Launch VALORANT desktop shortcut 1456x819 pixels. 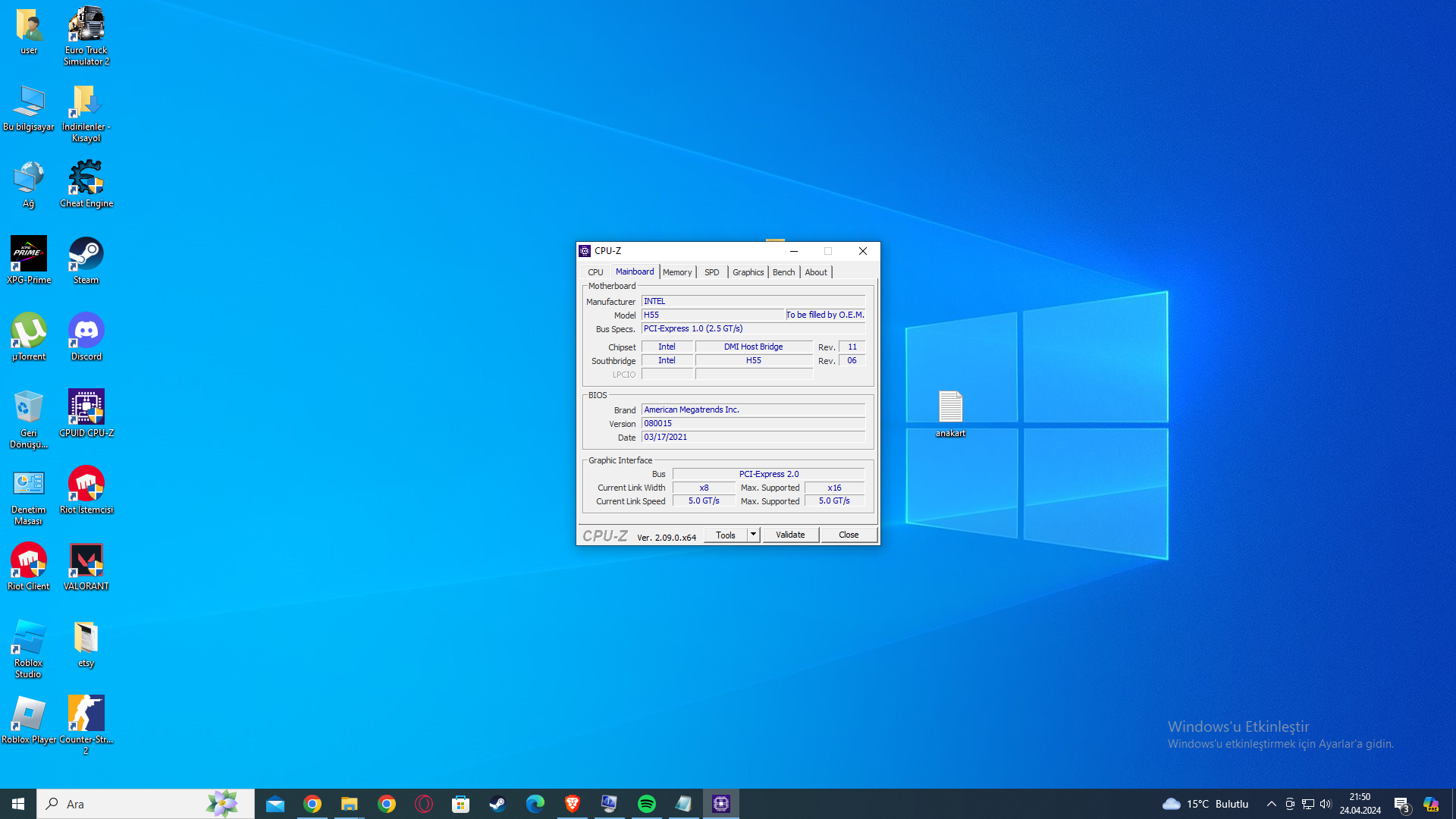click(86, 567)
